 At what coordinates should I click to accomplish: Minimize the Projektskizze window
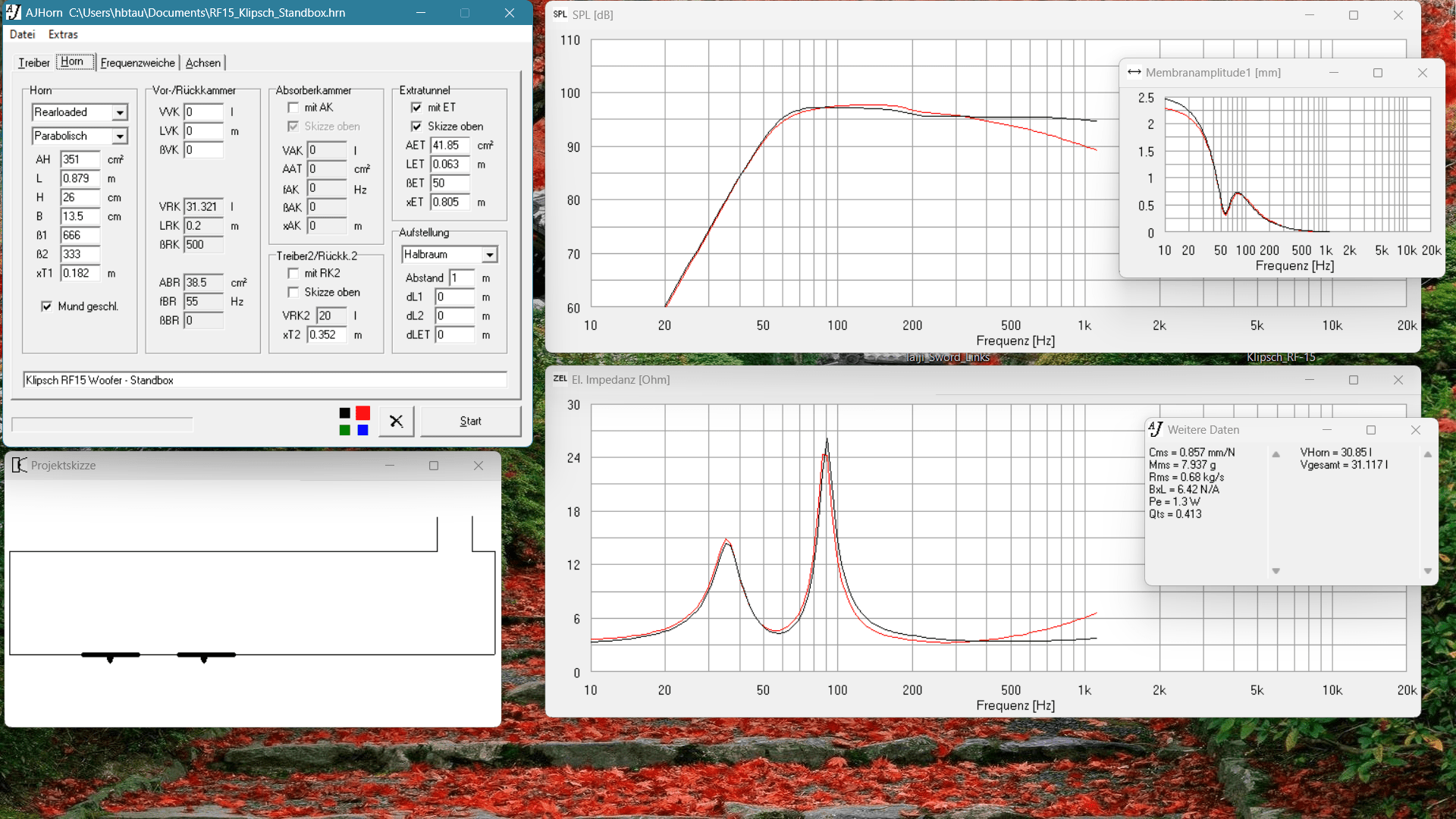[389, 465]
